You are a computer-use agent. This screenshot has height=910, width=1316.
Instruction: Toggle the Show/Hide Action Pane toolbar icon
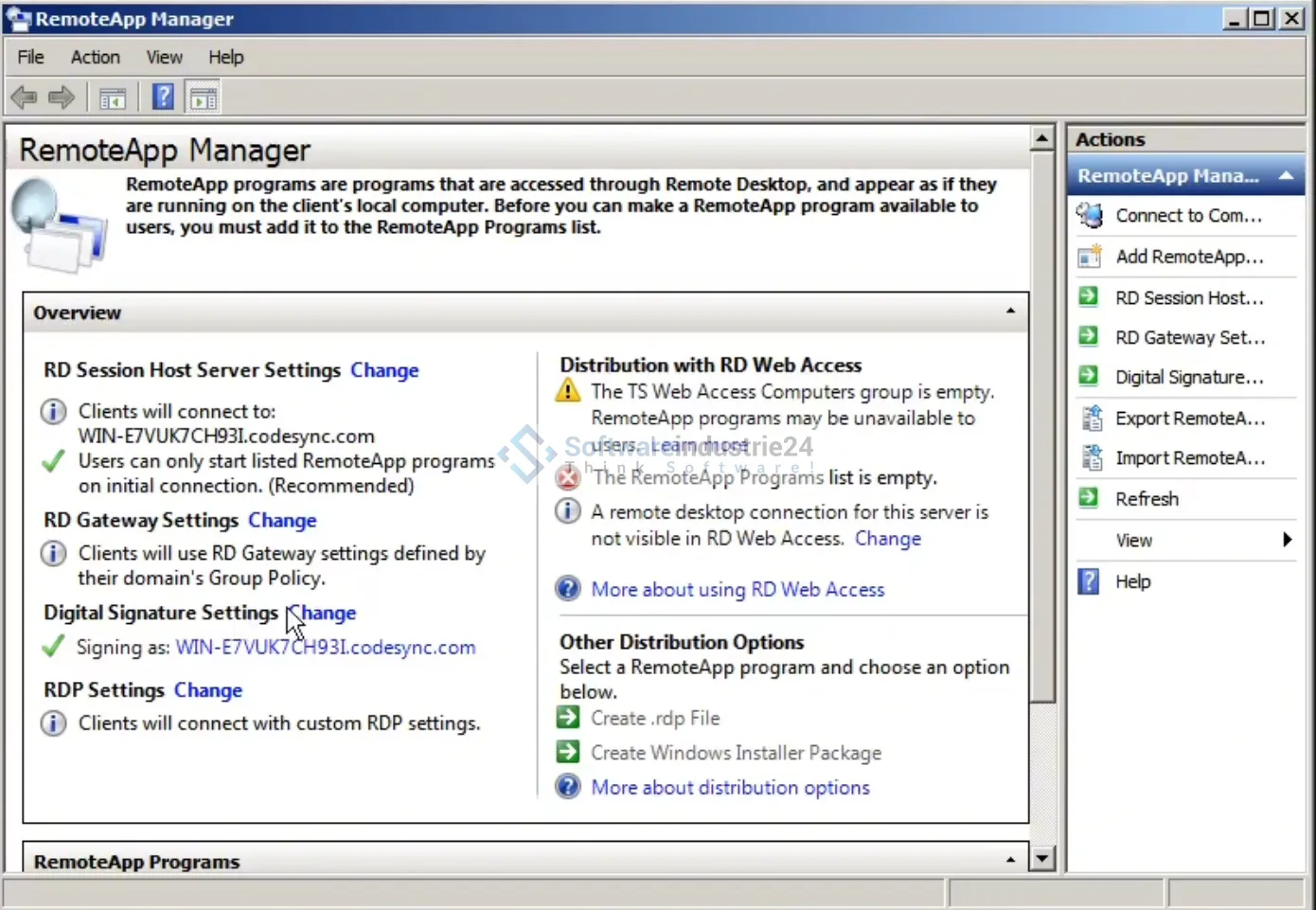coord(204,98)
